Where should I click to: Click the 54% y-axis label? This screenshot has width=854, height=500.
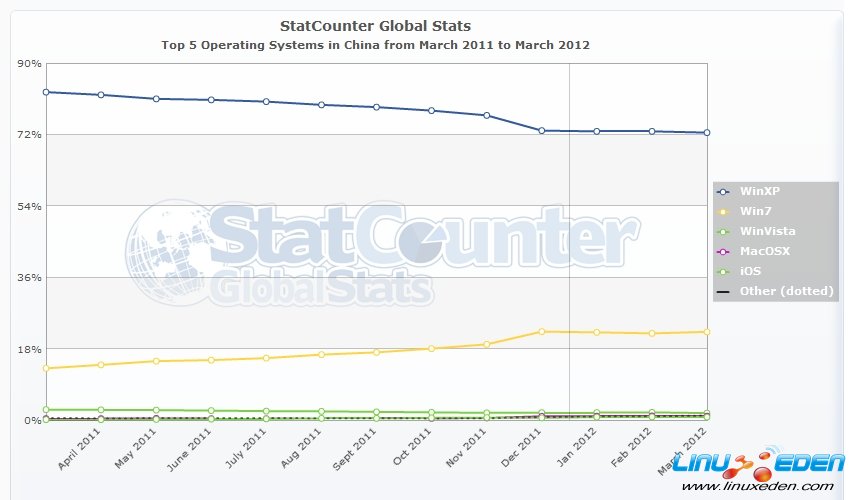(30, 206)
